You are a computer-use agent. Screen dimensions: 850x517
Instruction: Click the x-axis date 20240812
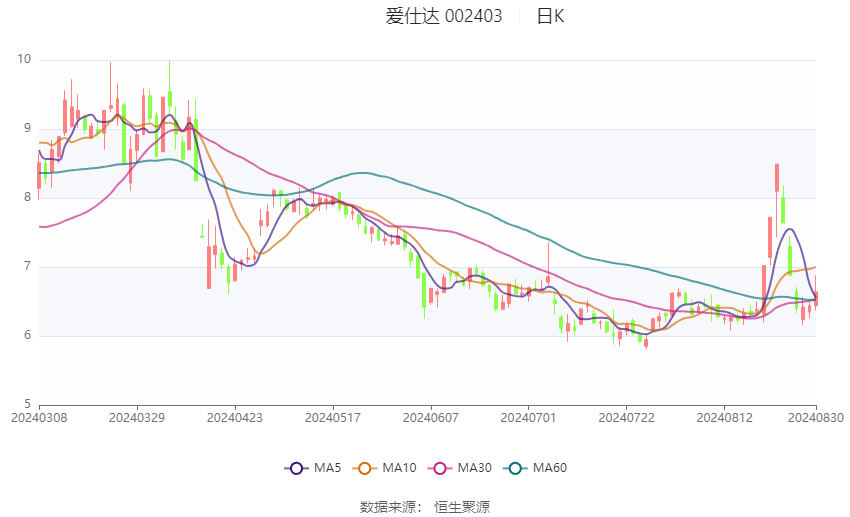coord(725,418)
